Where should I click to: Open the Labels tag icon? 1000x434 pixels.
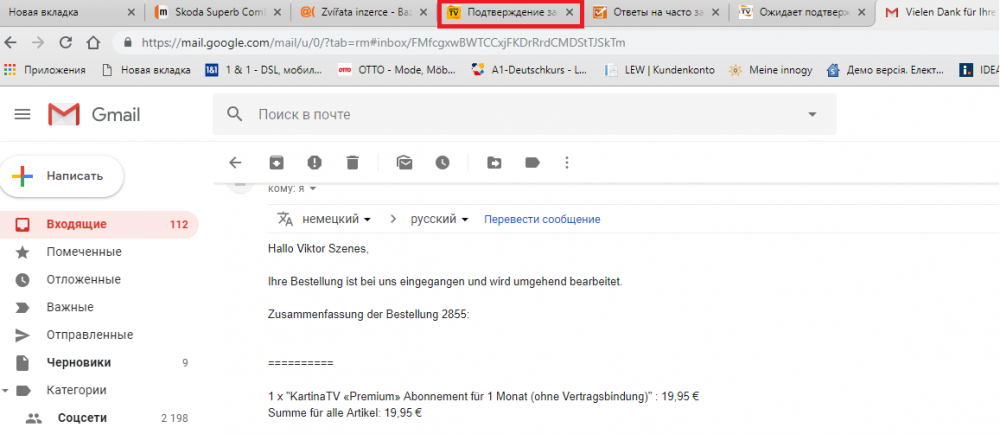[532, 163]
